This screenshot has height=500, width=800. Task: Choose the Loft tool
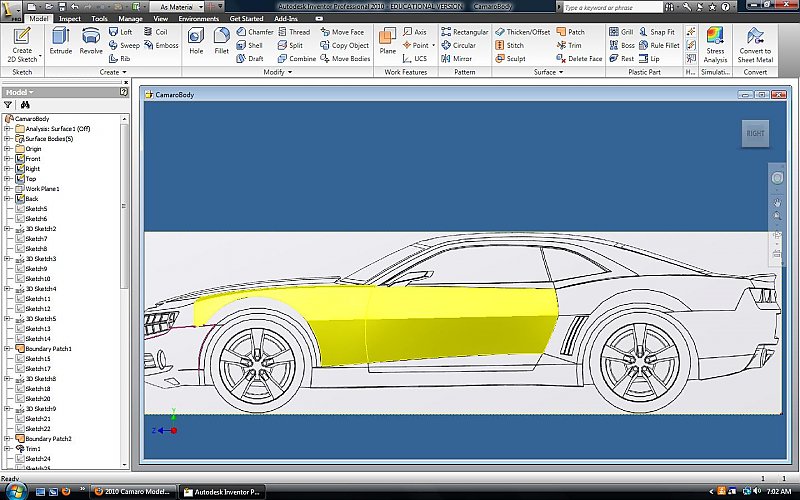click(120, 32)
